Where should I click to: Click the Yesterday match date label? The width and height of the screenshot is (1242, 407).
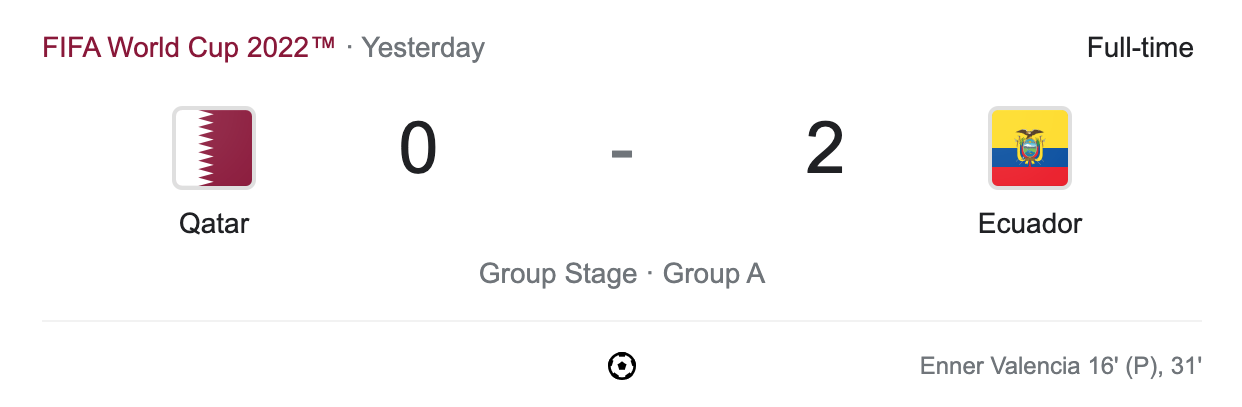pos(423,47)
